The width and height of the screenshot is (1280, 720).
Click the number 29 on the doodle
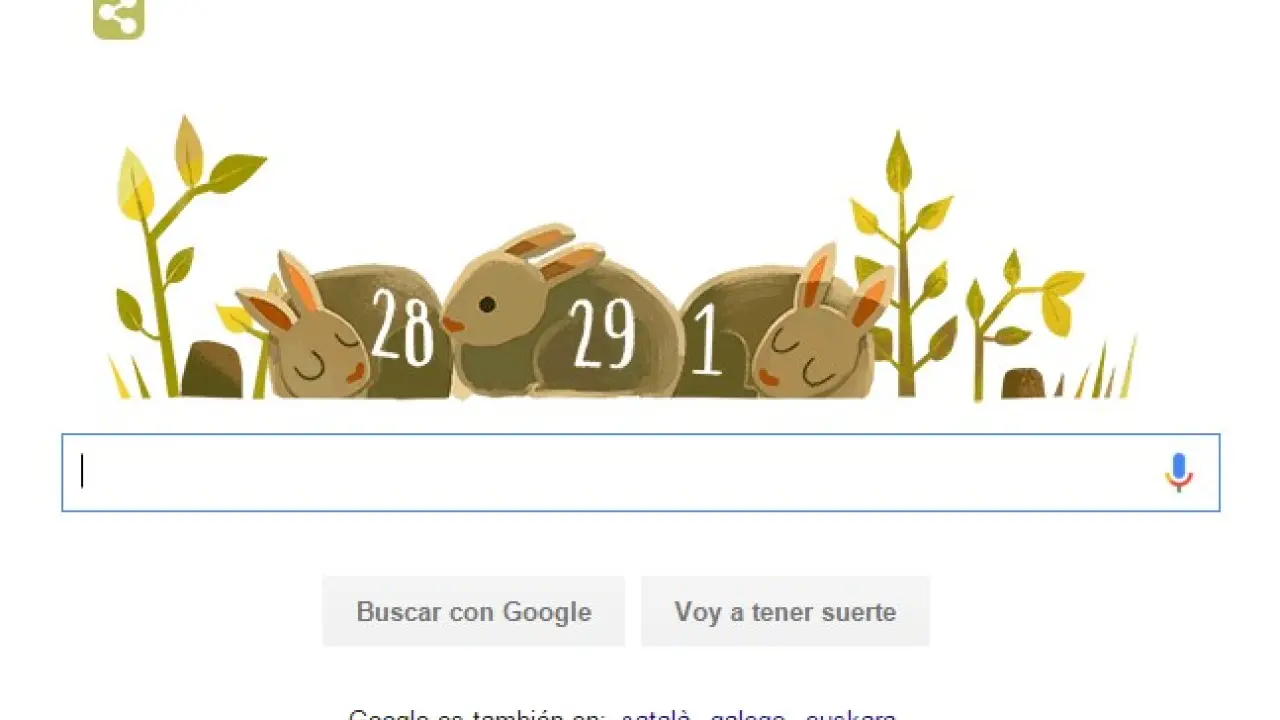coord(602,333)
